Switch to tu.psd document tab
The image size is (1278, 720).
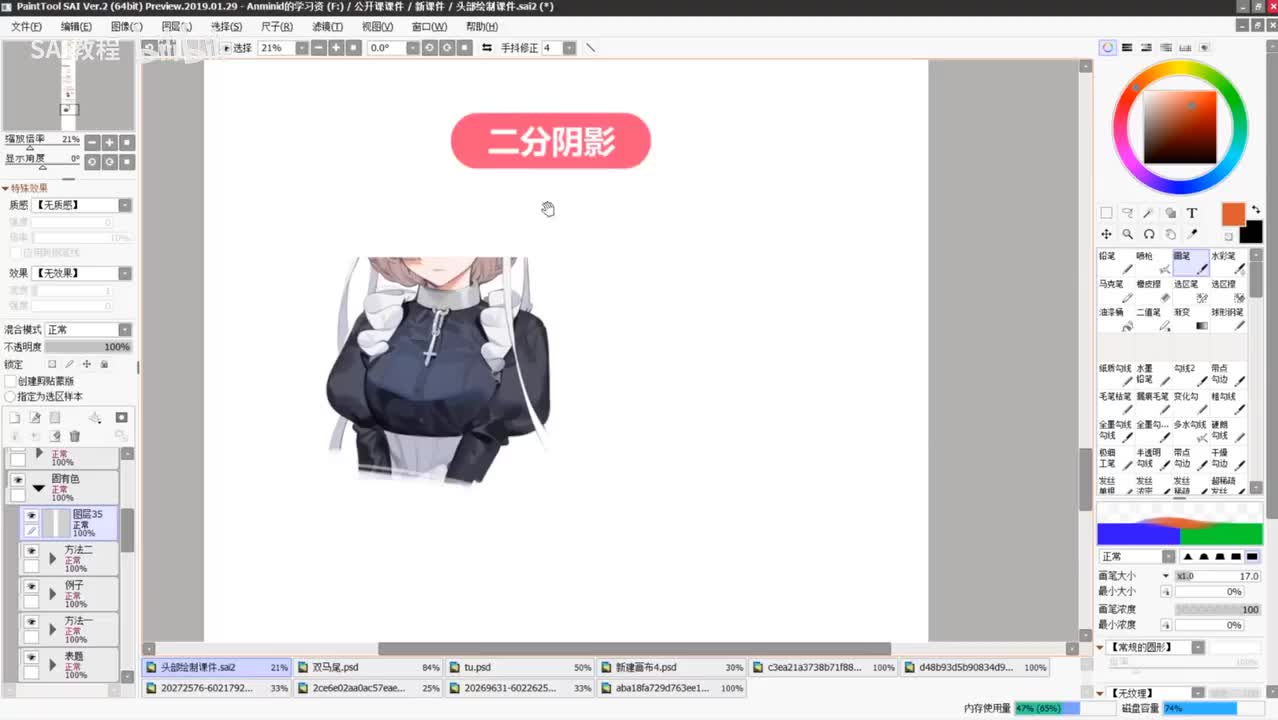(520, 667)
